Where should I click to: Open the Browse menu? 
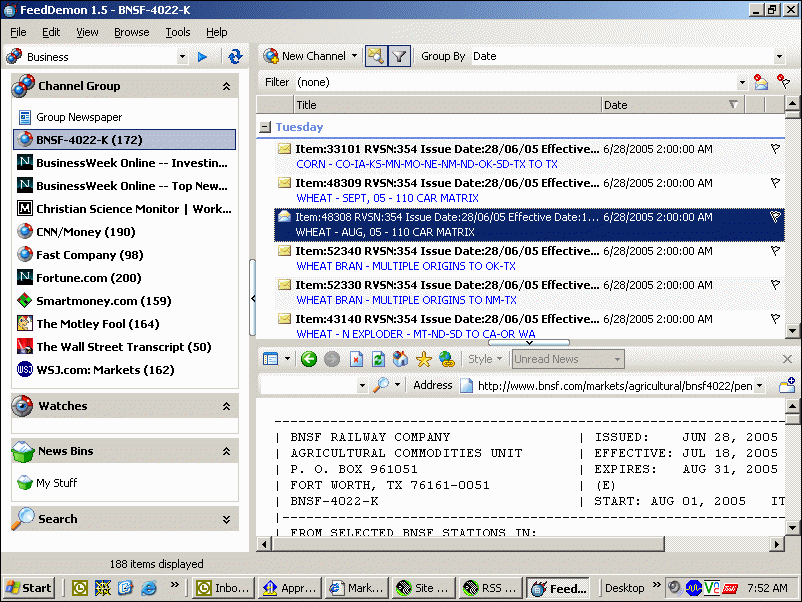click(x=131, y=32)
